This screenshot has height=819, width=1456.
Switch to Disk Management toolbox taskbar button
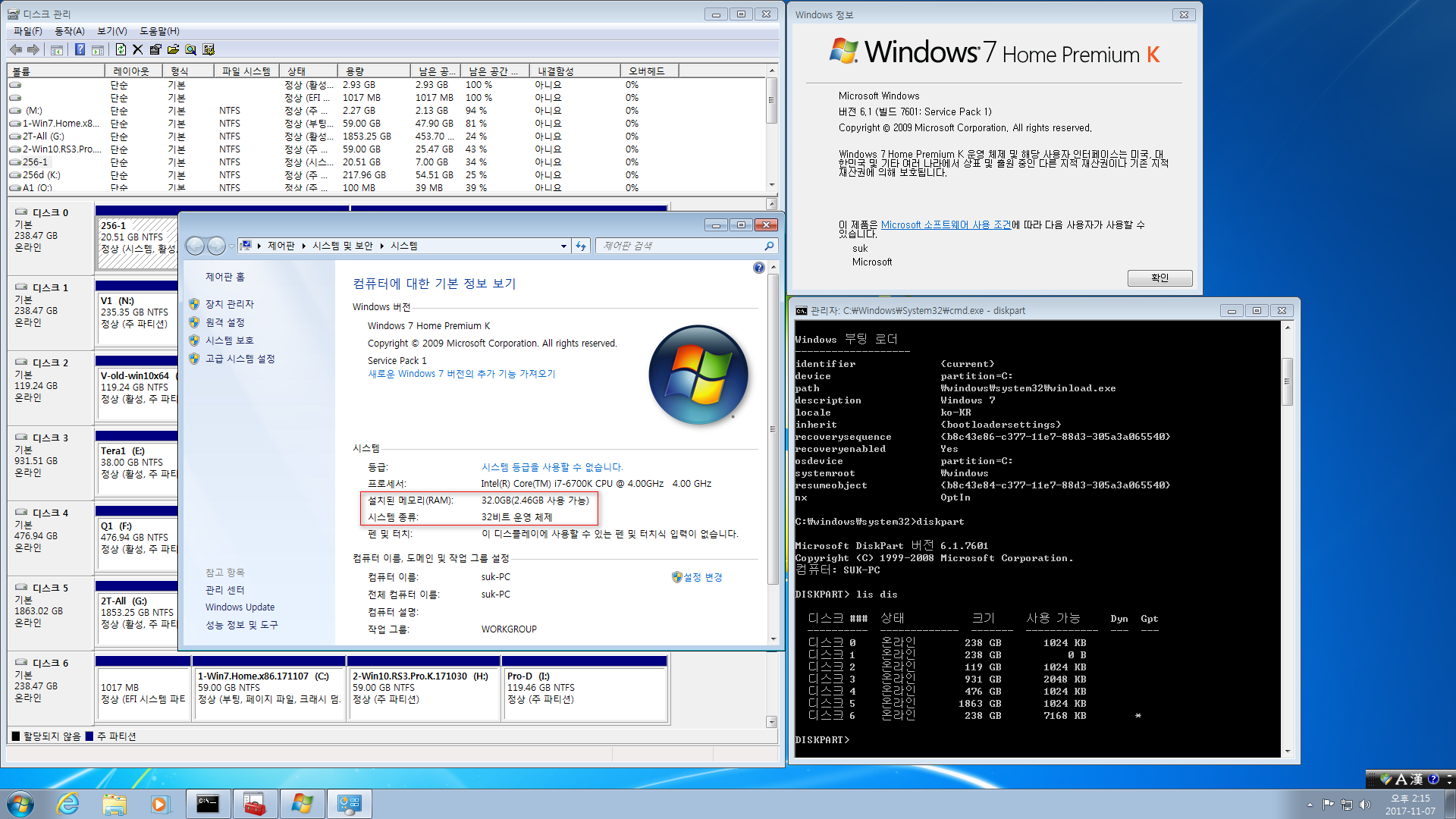(x=255, y=804)
